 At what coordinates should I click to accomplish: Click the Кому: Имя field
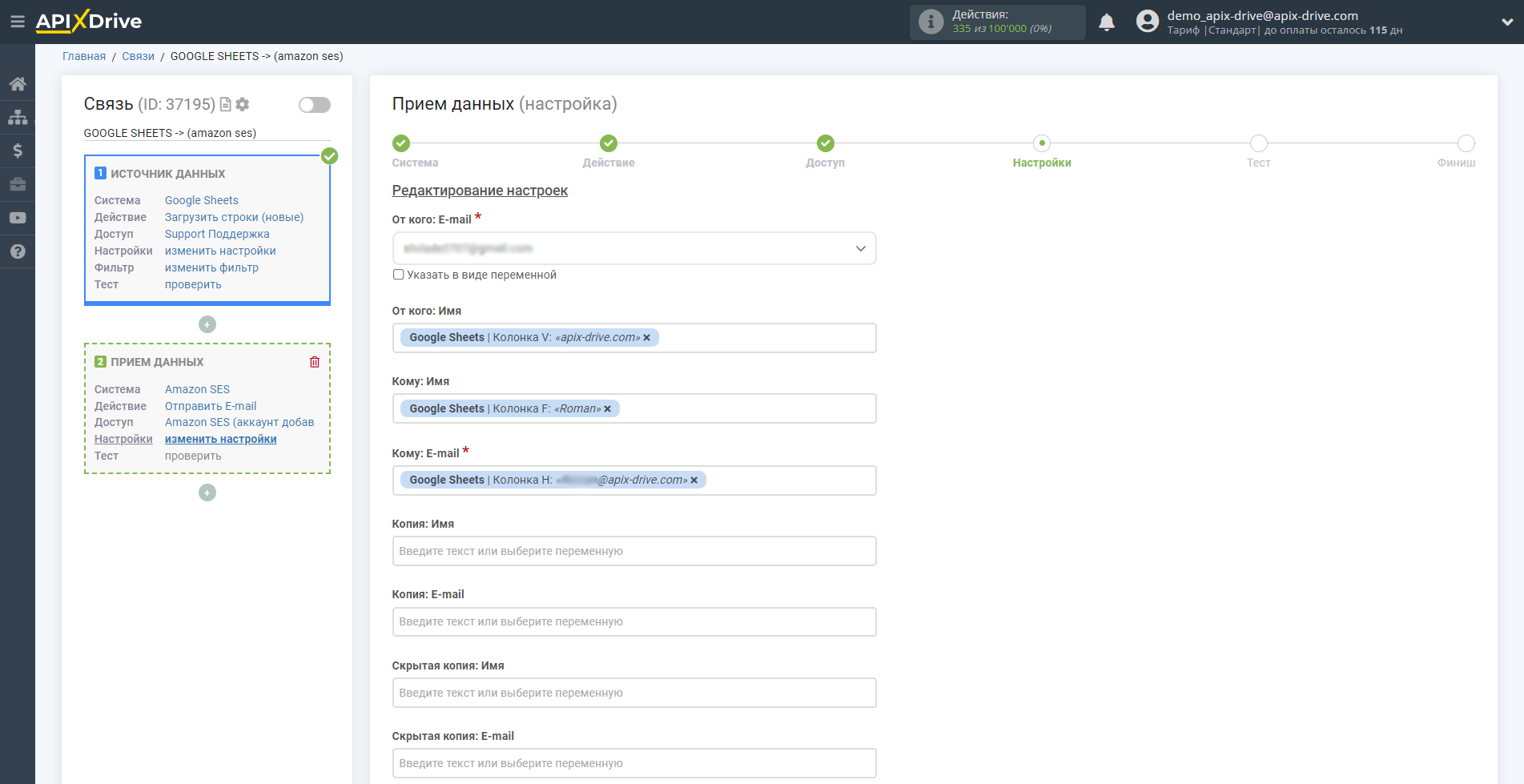click(x=634, y=408)
